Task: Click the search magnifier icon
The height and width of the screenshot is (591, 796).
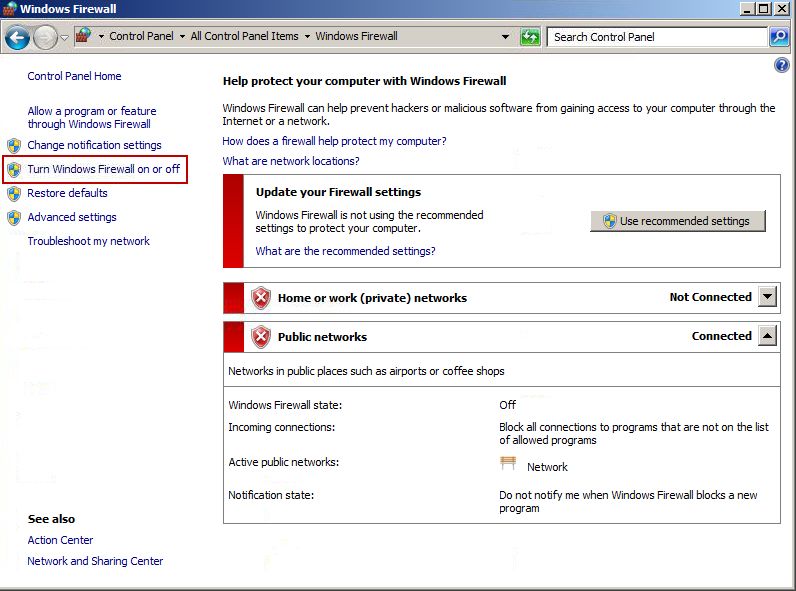Action: [779, 37]
